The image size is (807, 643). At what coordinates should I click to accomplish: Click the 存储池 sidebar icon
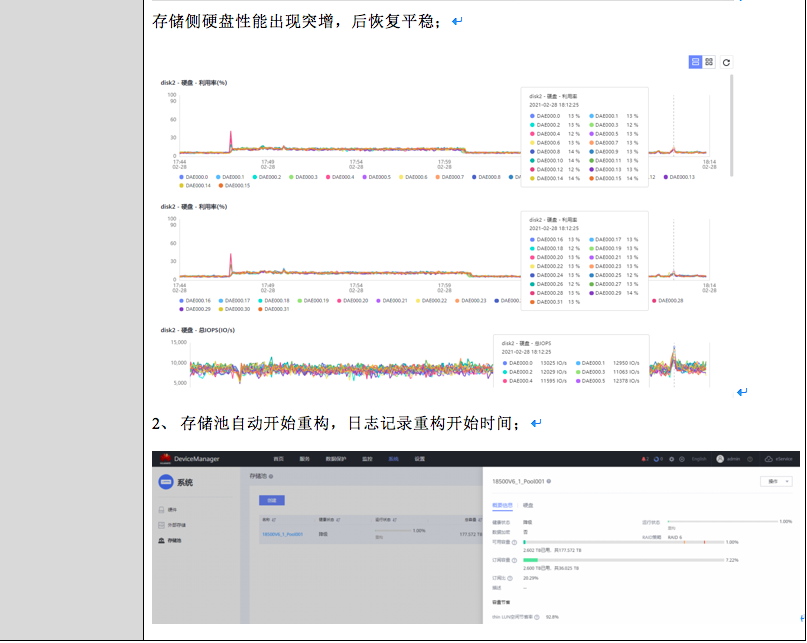pyautogui.click(x=162, y=541)
